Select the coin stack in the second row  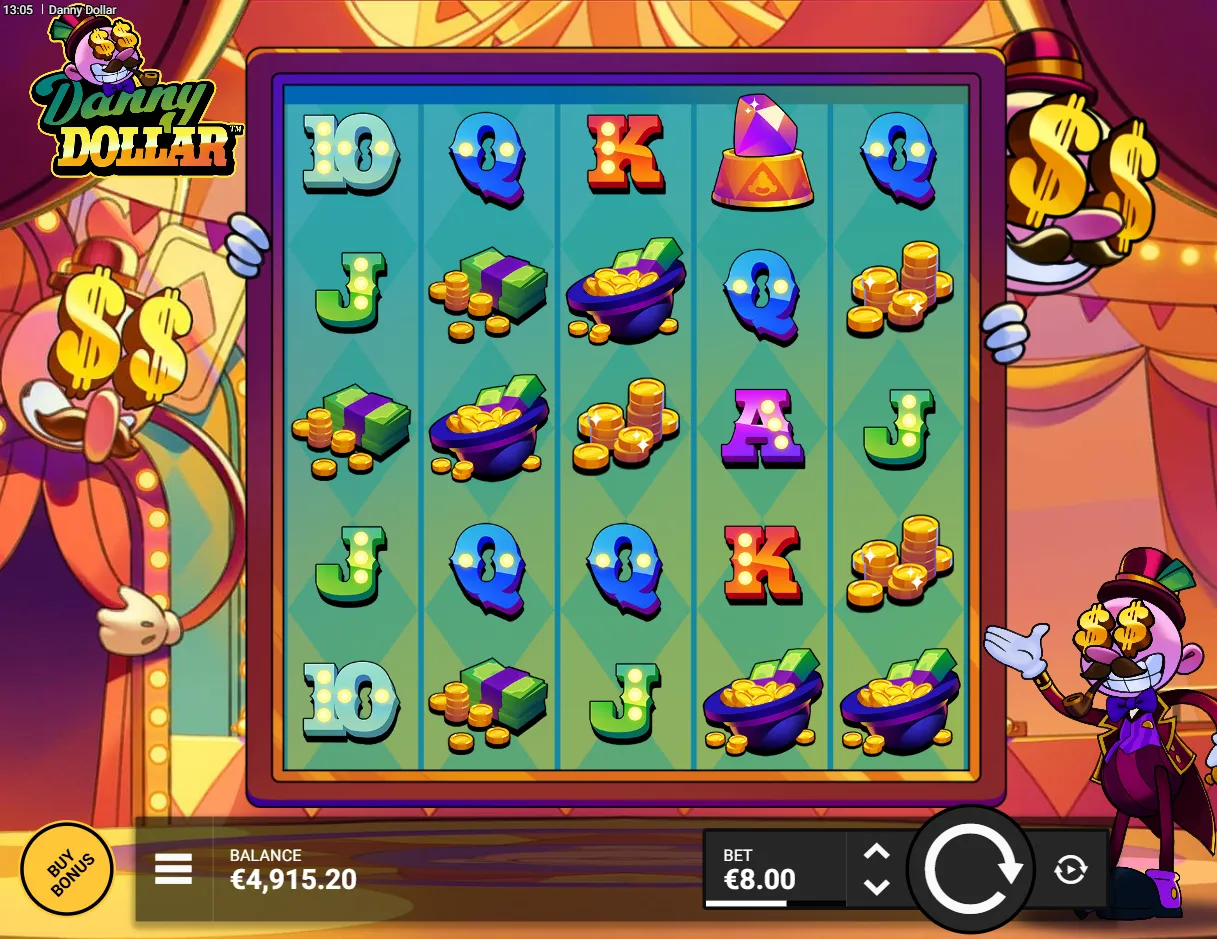899,288
